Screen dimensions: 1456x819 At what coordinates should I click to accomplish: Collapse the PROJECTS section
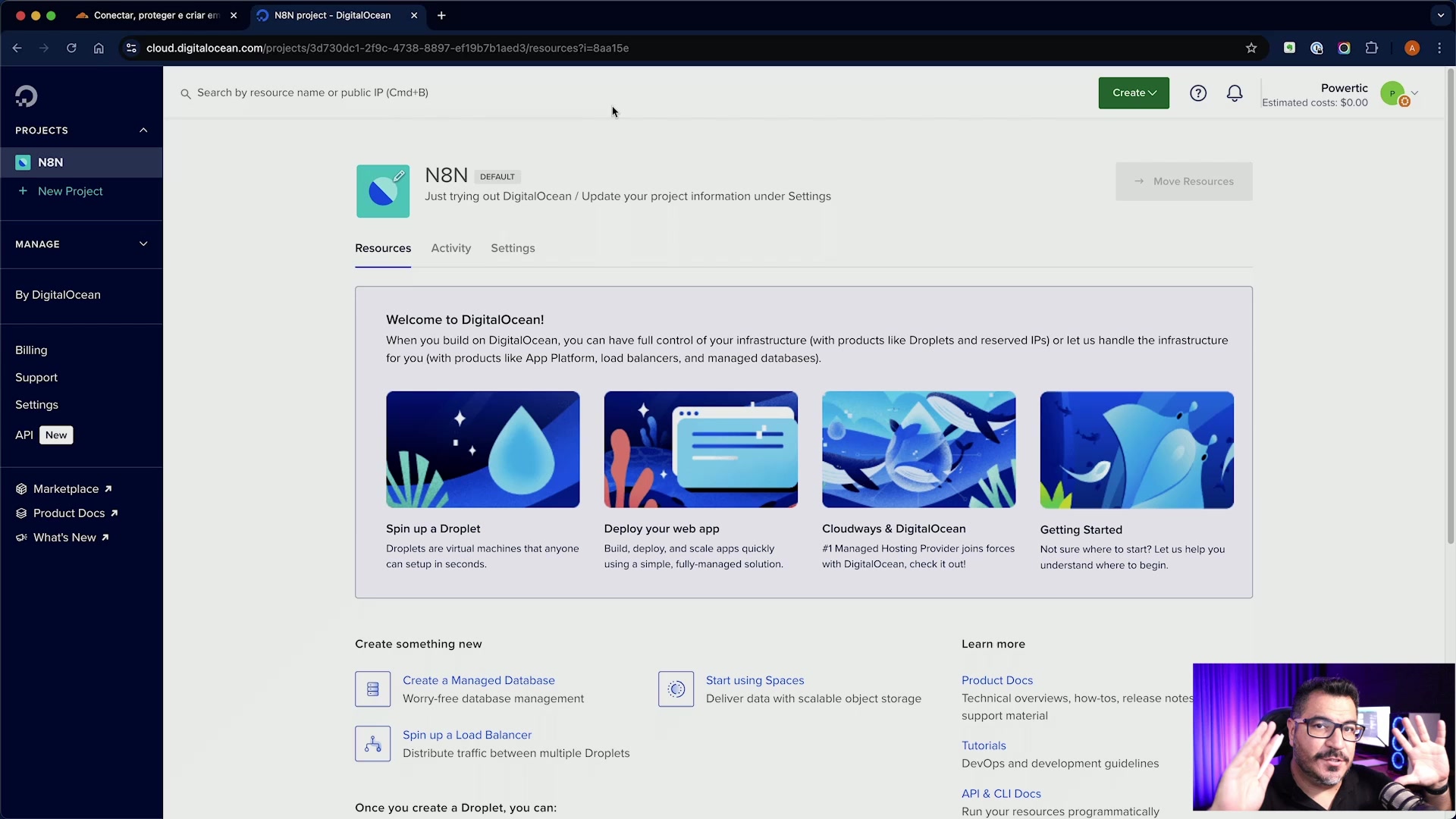pyautogui.click(x=143, y=130)
